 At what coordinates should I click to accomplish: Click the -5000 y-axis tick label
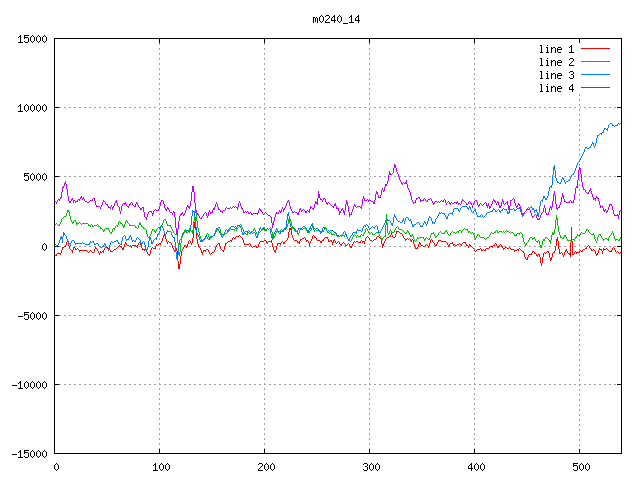pos(32,315)
